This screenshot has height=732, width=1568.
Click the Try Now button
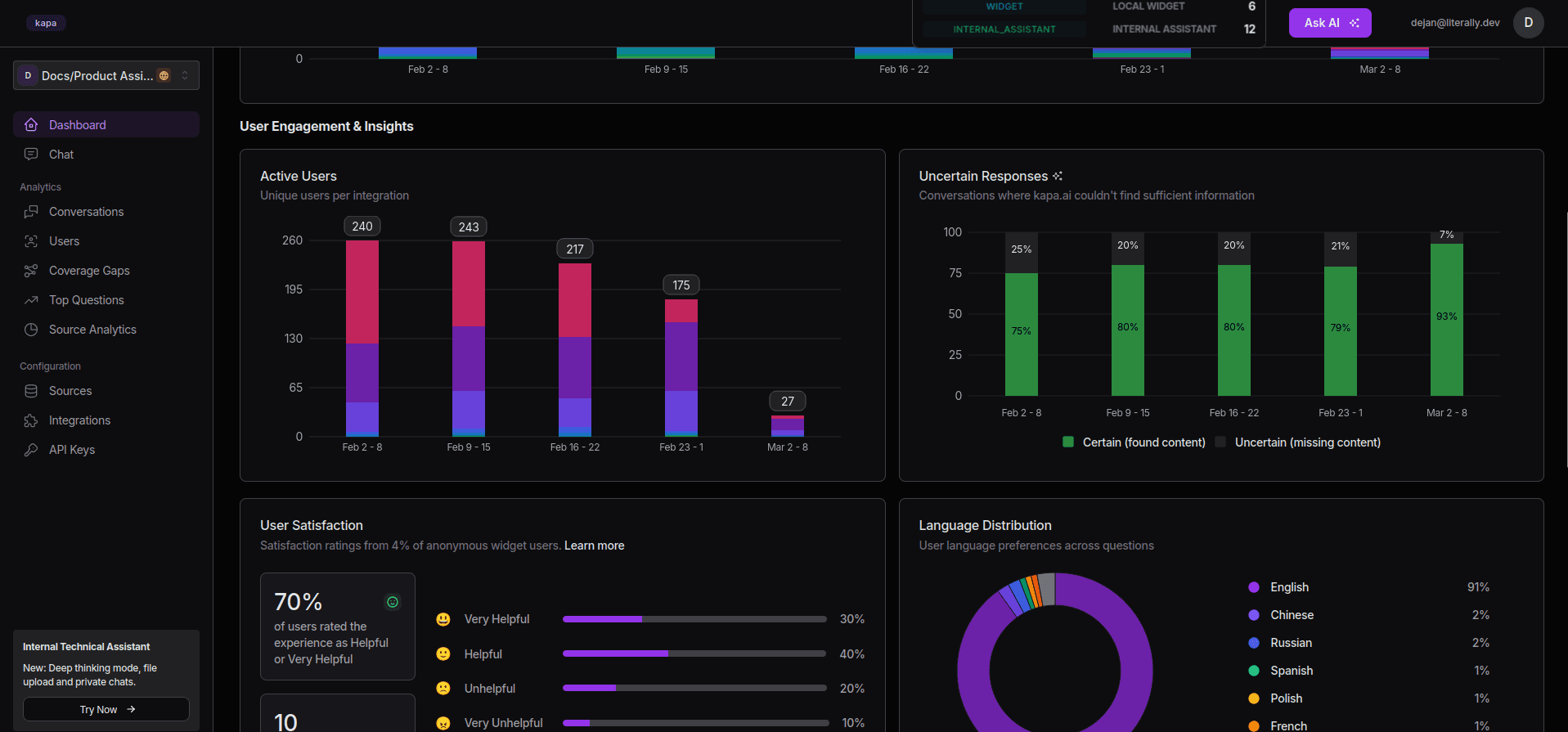(106, 709)
